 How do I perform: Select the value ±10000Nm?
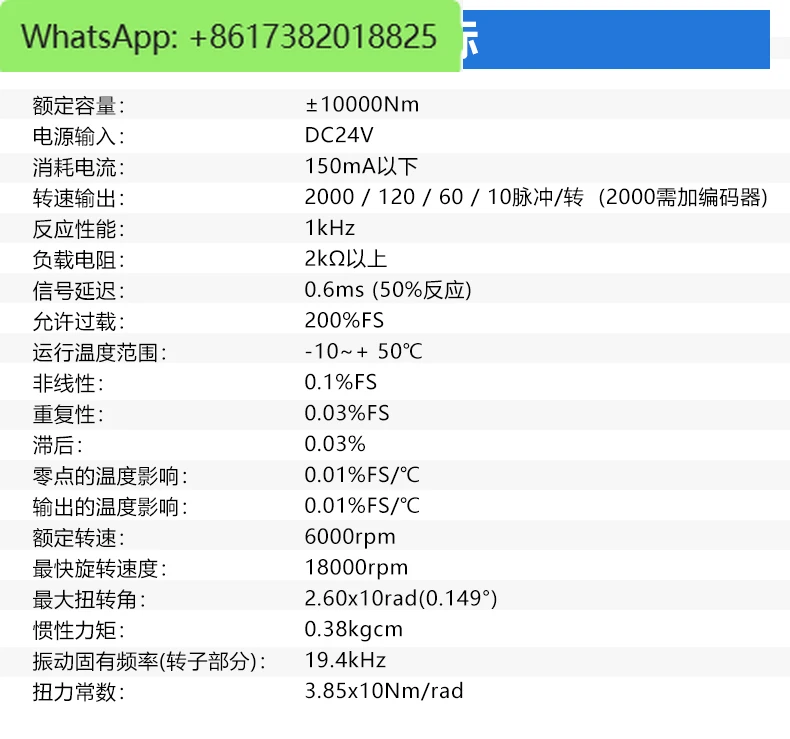[x=362, y=104]
